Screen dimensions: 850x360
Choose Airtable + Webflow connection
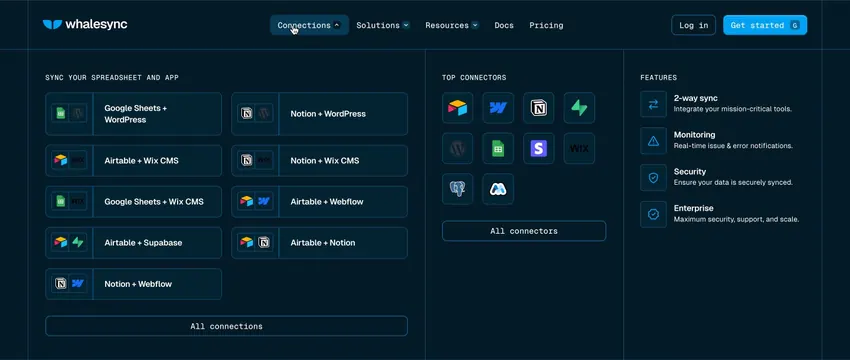[319, 202]
